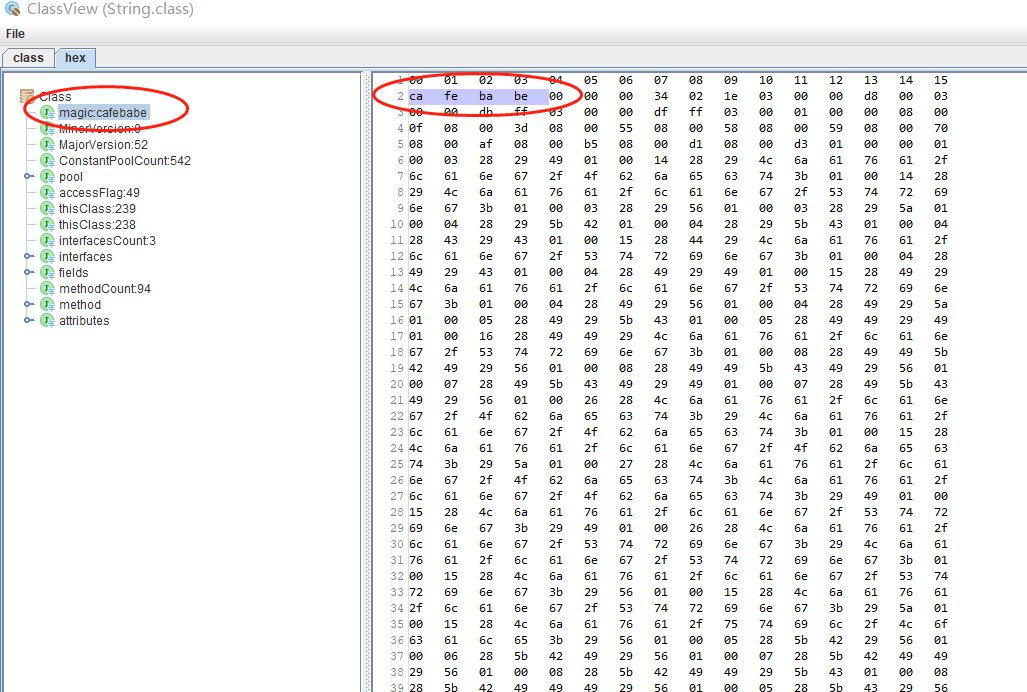Click the 'af' byte in hex row 5

tap(486, 144)
